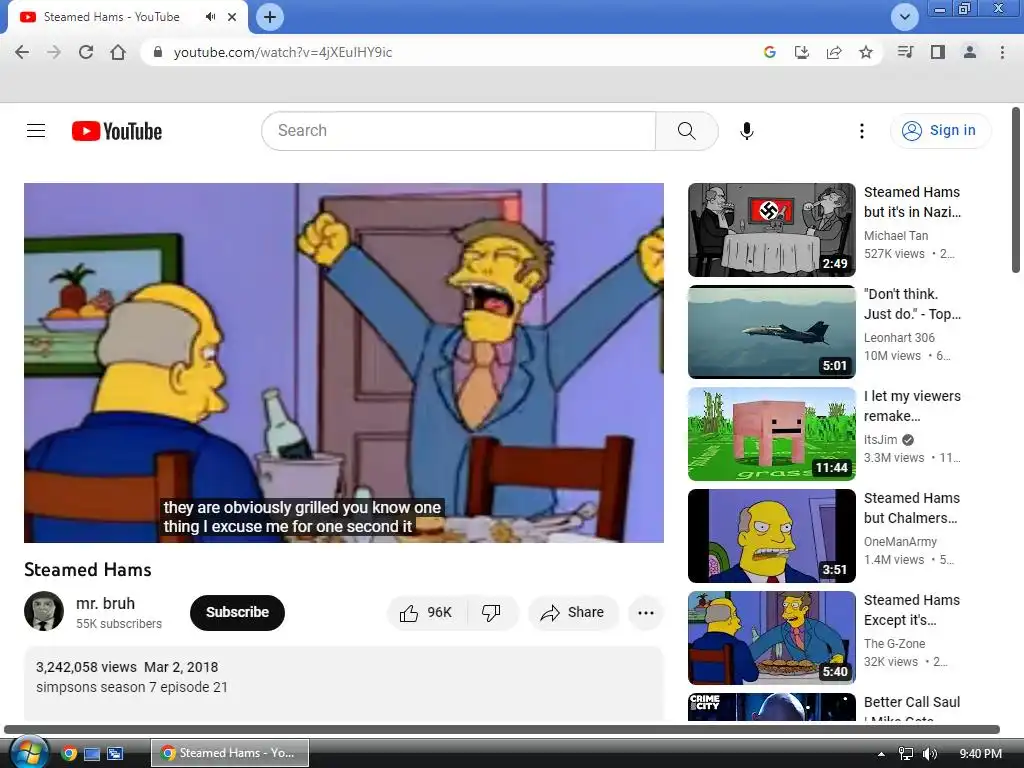1024x768 pixels.
Task: Open the Chrome profile icon
Action: tap(970, 52)
